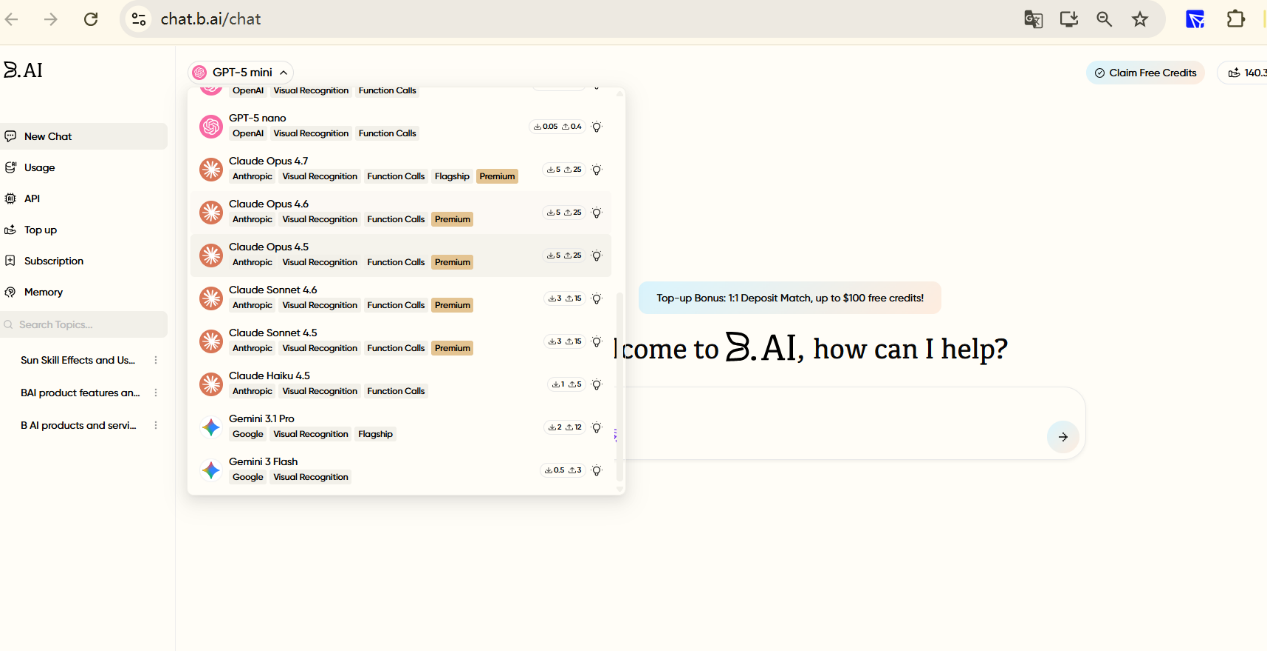
Task: Click the browser forward arrow
Action: (x=51, y=19)
